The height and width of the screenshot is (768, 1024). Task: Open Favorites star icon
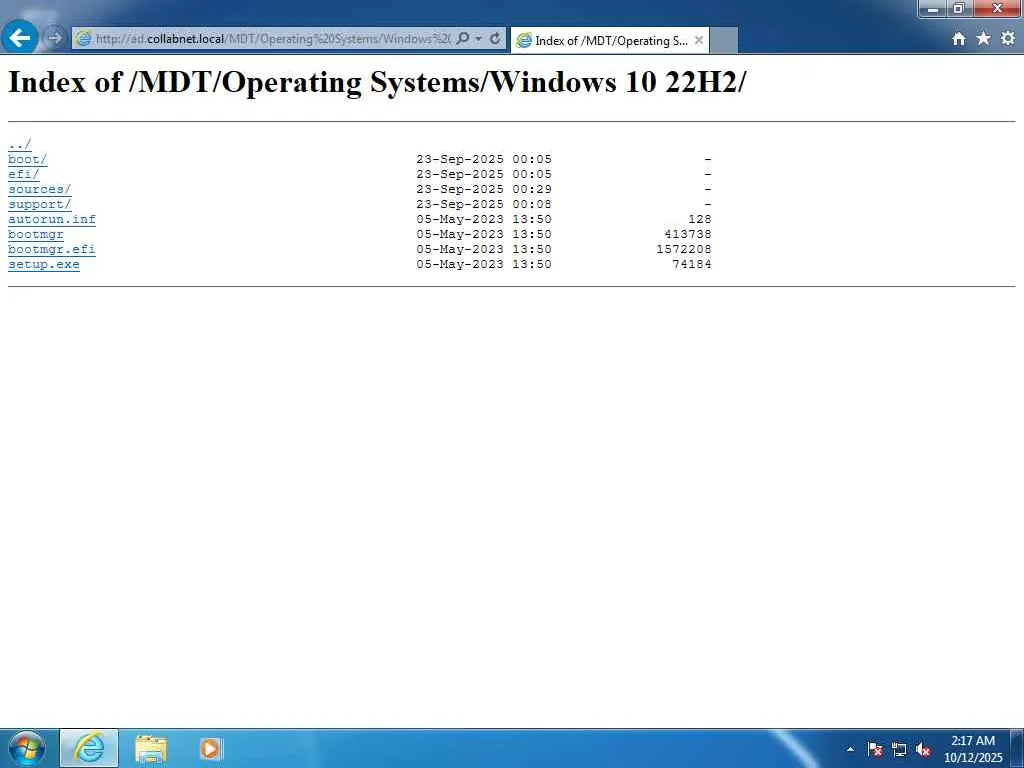[983, 39]
